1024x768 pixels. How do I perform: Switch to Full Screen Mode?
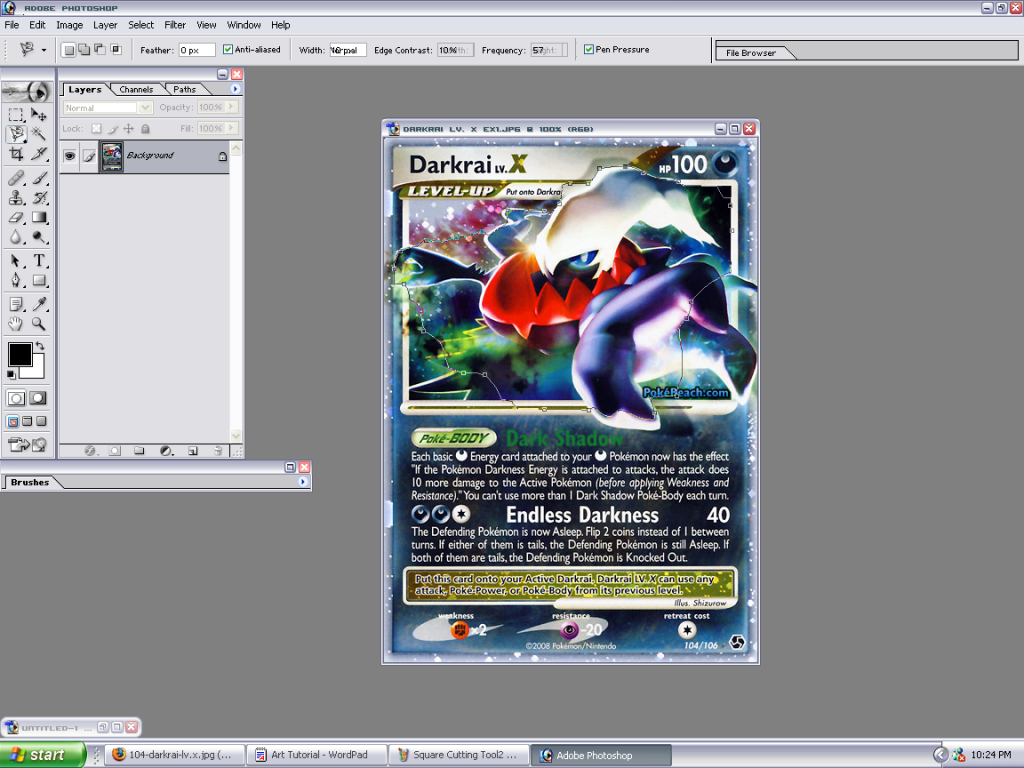point(42,421)
